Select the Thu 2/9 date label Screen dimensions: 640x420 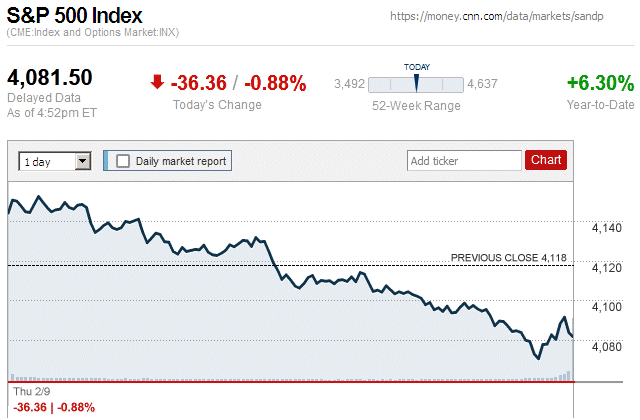click(x=27, y=392)
